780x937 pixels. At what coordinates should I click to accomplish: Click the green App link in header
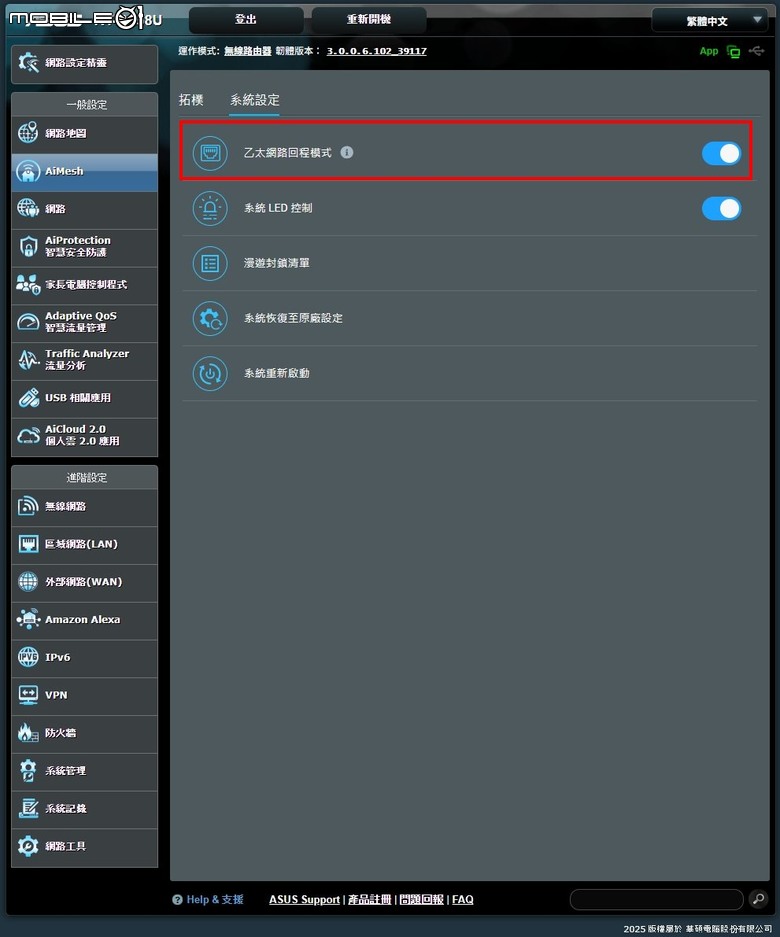709,51
